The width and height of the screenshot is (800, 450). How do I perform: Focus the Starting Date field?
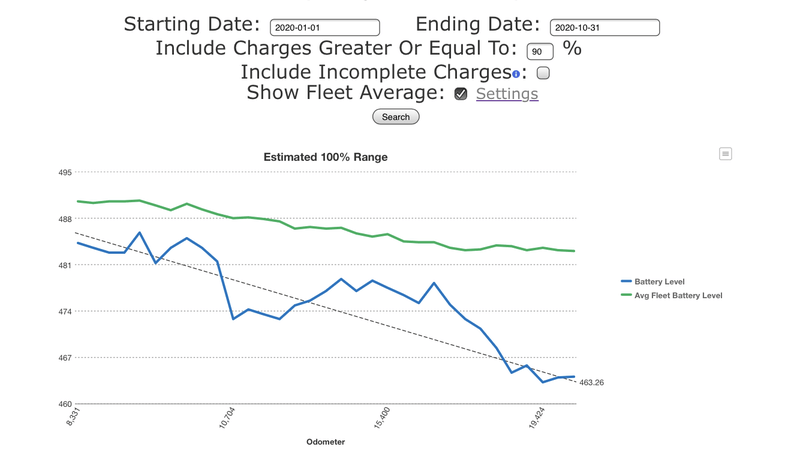pyautogui.click(x=324, y=28)
